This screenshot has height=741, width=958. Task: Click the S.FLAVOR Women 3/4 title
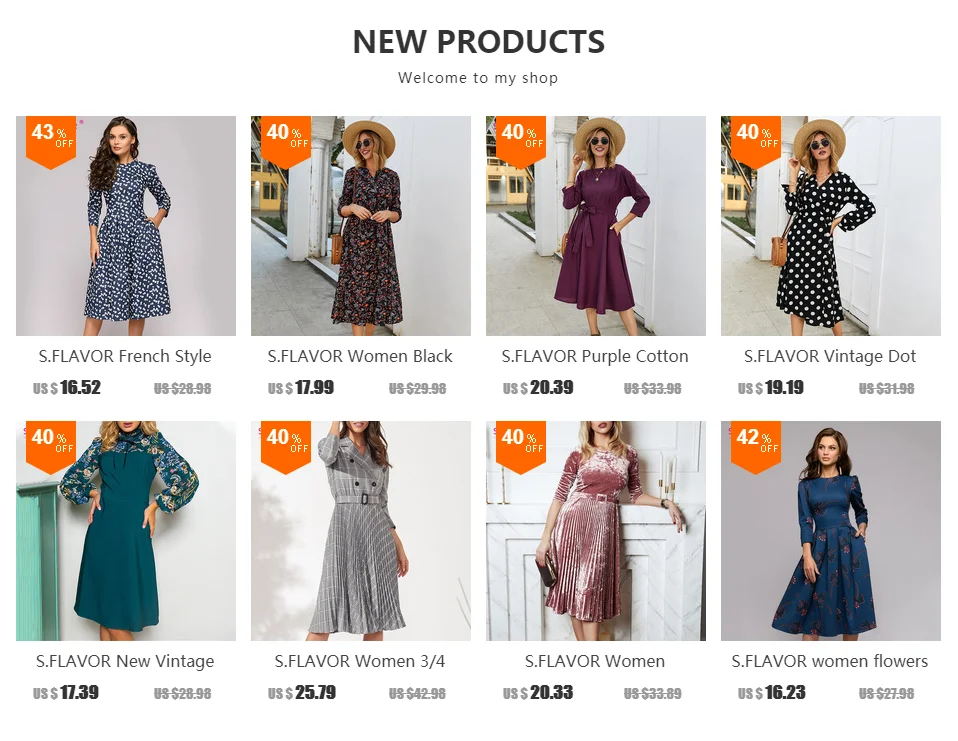(360, 661)
